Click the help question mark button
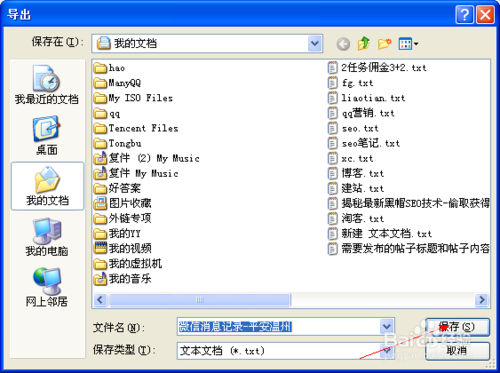This screenshot has height=373, width=500. click(x=465, y=15)
